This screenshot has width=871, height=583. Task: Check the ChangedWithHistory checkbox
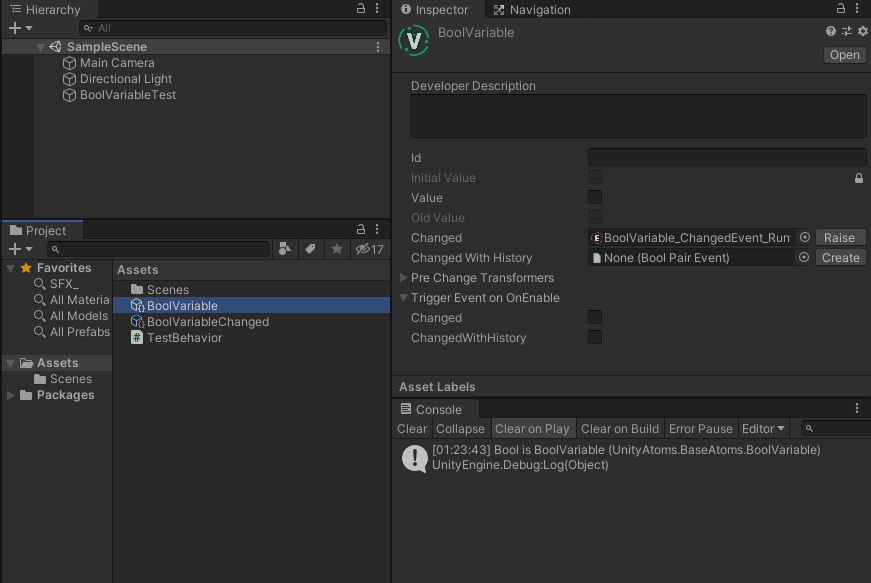[x=595, y=337]
